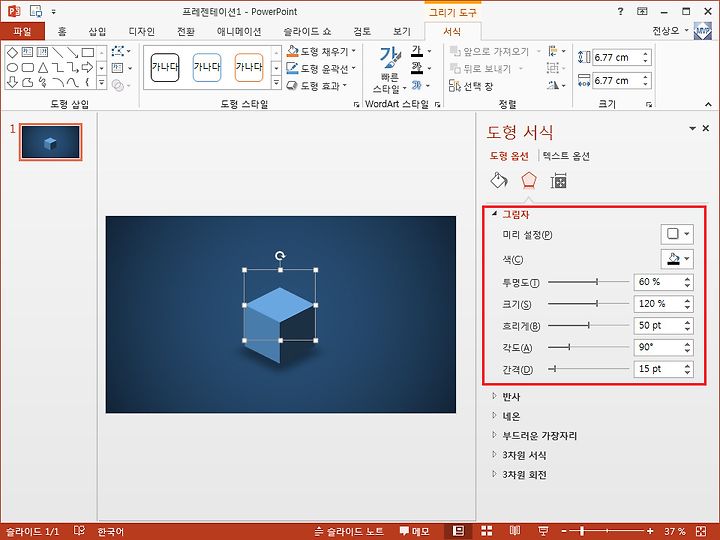Click the rotation handle above the cube
Screen dimensions: 720x540
(280, 255)
